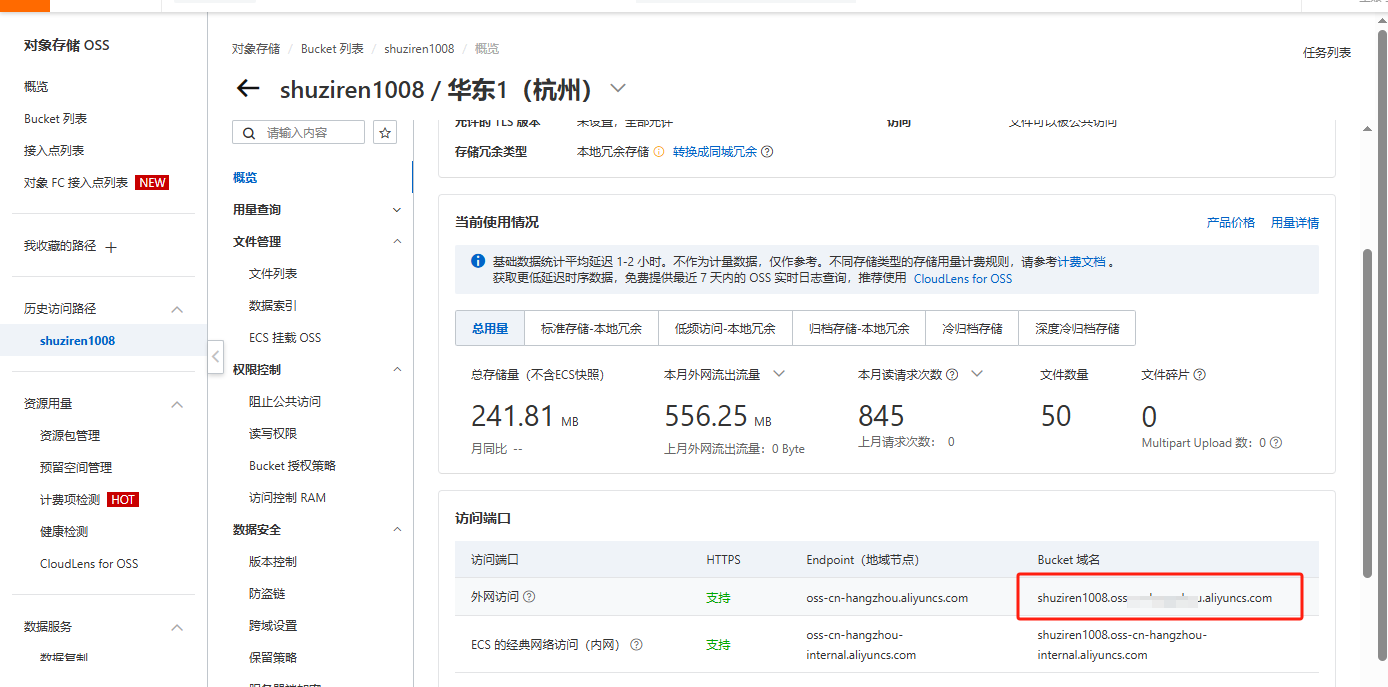Collapse the 资源用量 section
The image size is (1388, 687).
[177, 404]
